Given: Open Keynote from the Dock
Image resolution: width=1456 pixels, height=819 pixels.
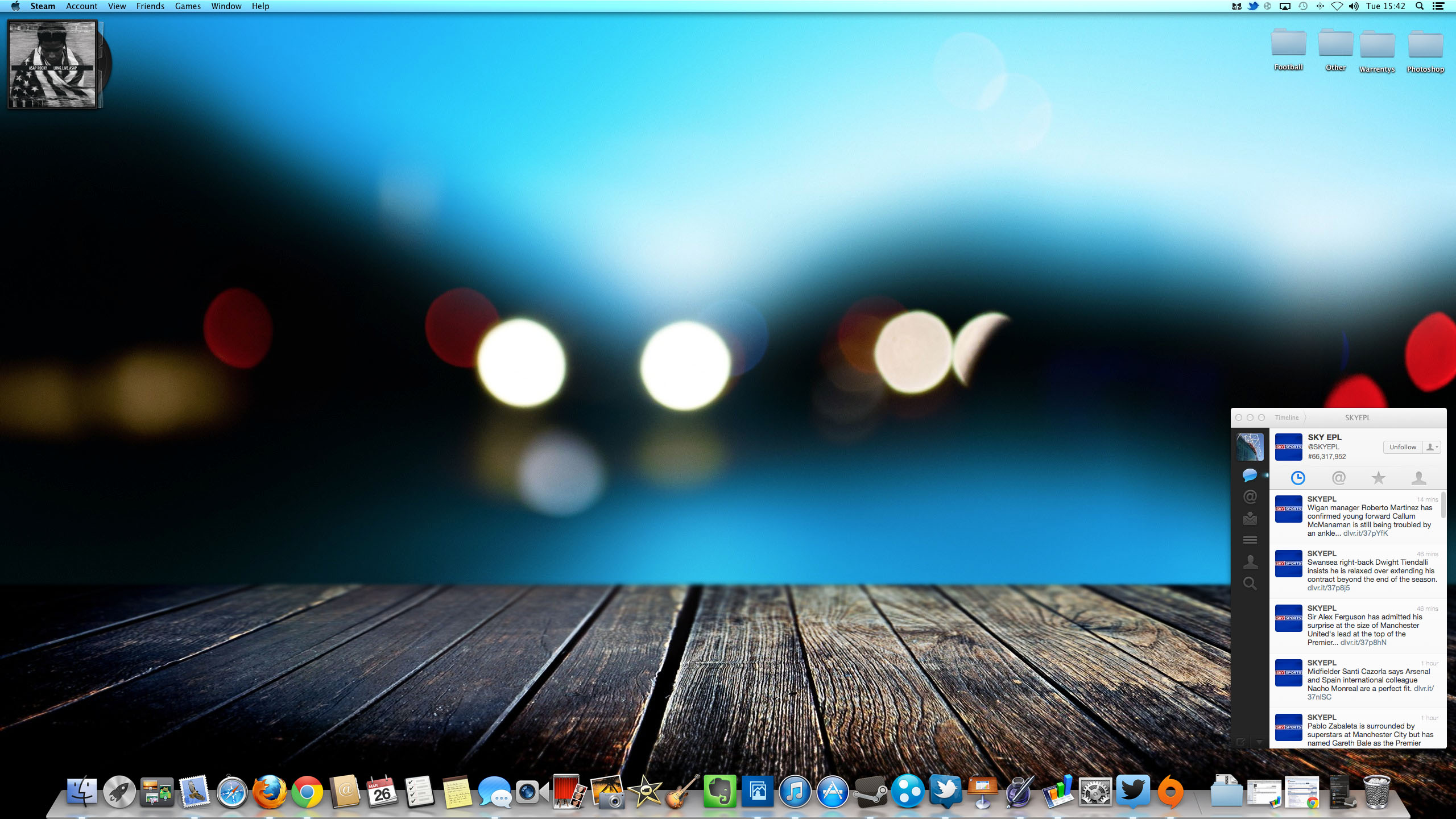Looking at the screenshot, I should 983,792.
